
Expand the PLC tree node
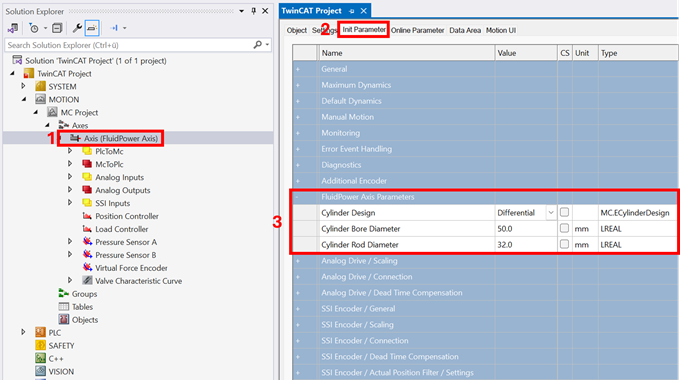(23, 332)
